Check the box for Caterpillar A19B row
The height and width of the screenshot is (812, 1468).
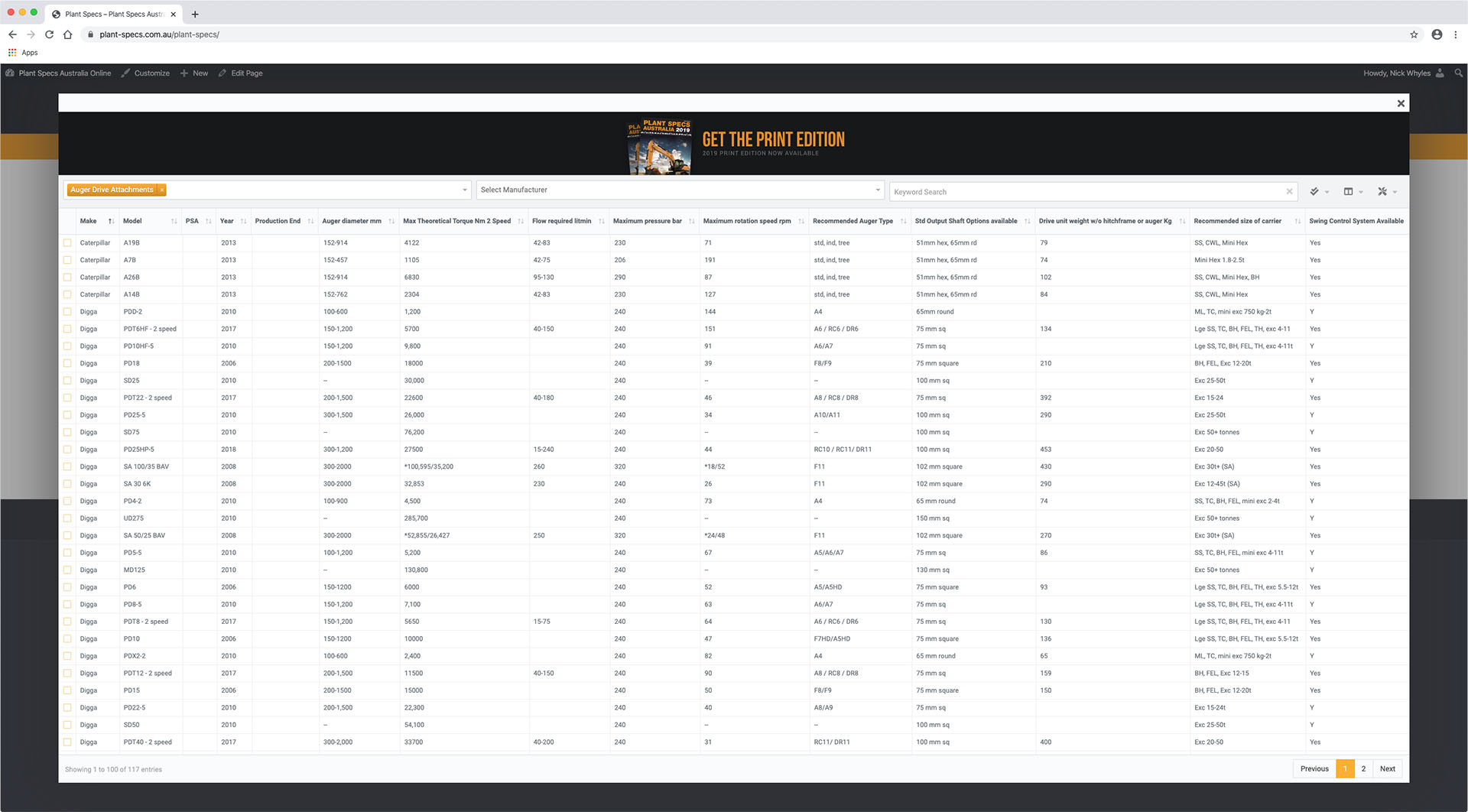[68, 243]
